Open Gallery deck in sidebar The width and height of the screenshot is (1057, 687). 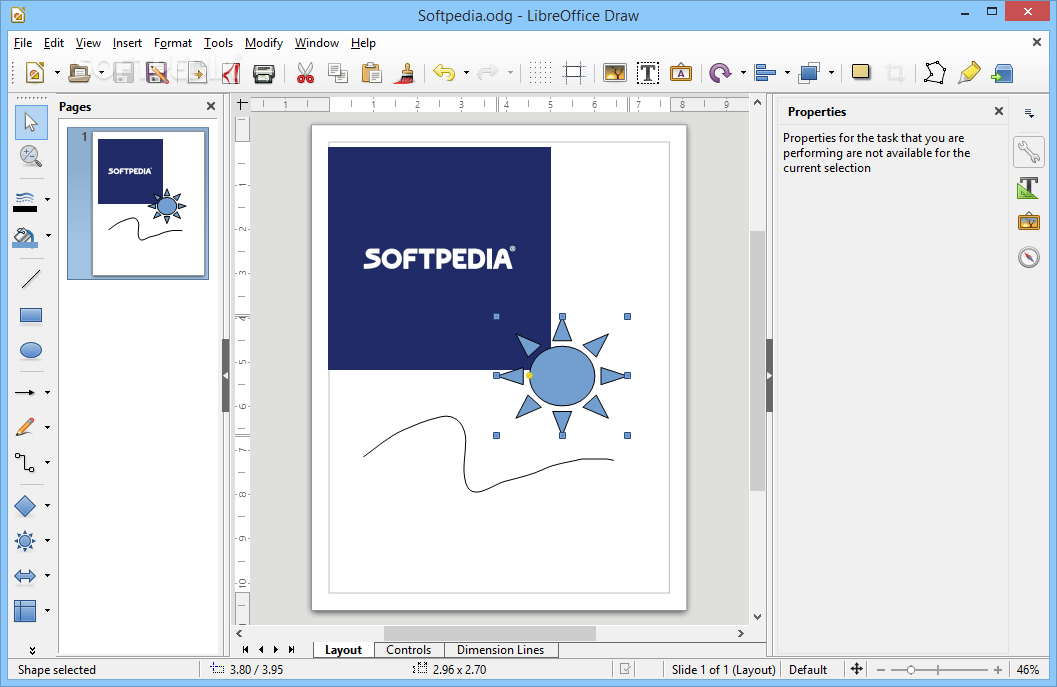click(x=1029, y=222)
